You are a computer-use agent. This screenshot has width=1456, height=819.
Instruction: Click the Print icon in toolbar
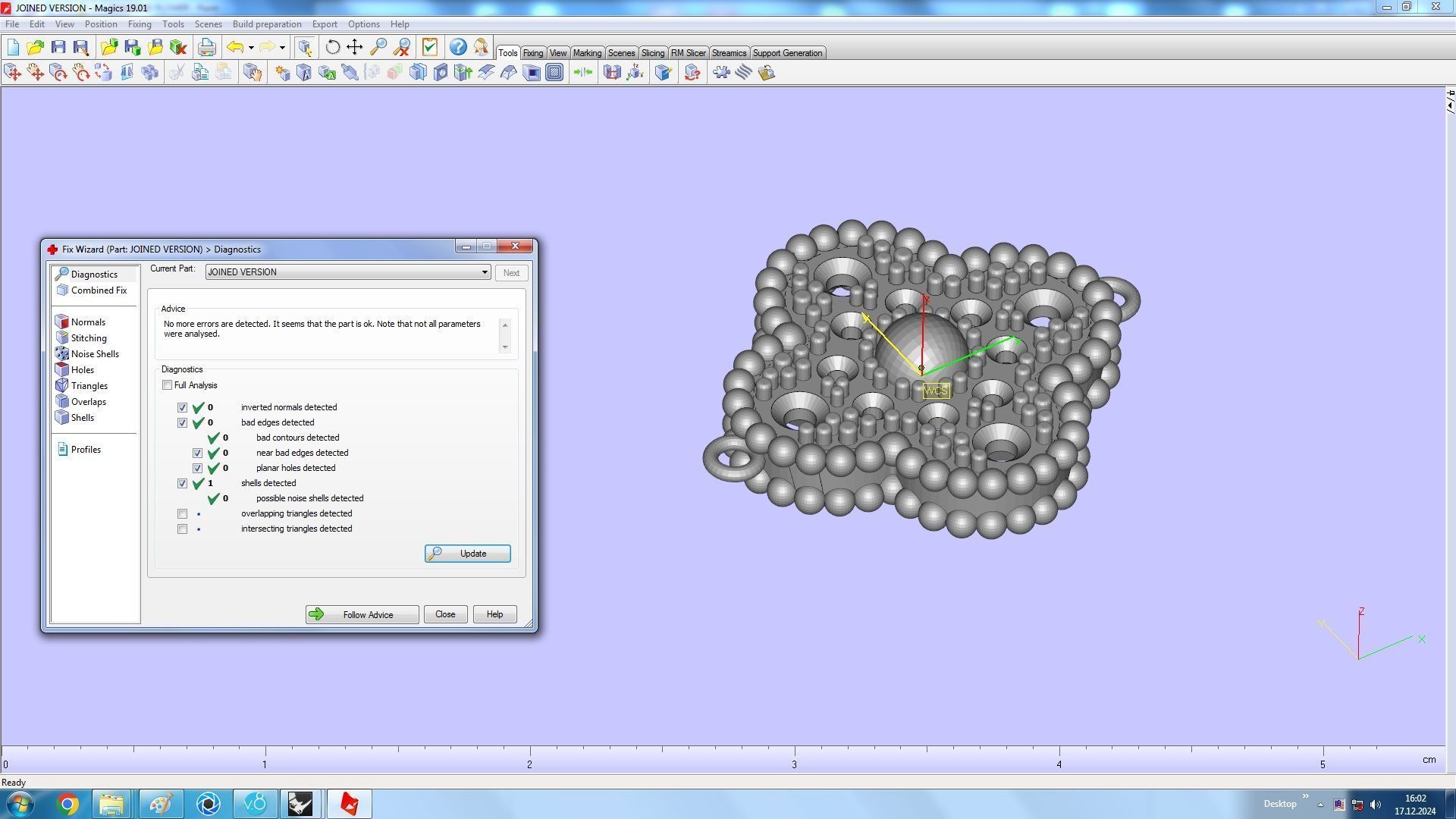click(x=206, y=47)
